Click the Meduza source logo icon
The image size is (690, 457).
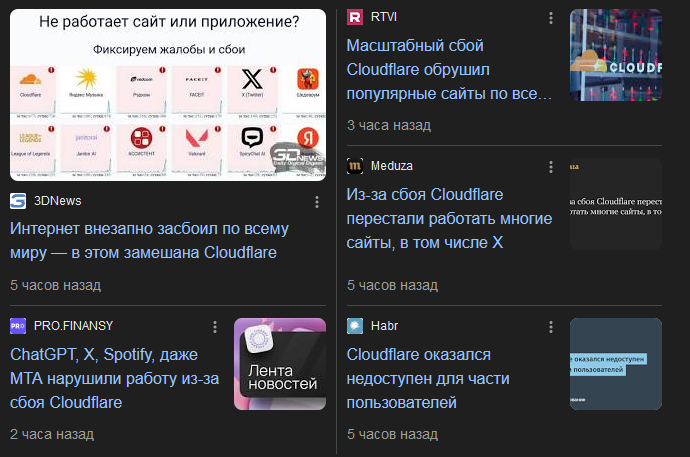pyautogui.click(x=355, y=166)
